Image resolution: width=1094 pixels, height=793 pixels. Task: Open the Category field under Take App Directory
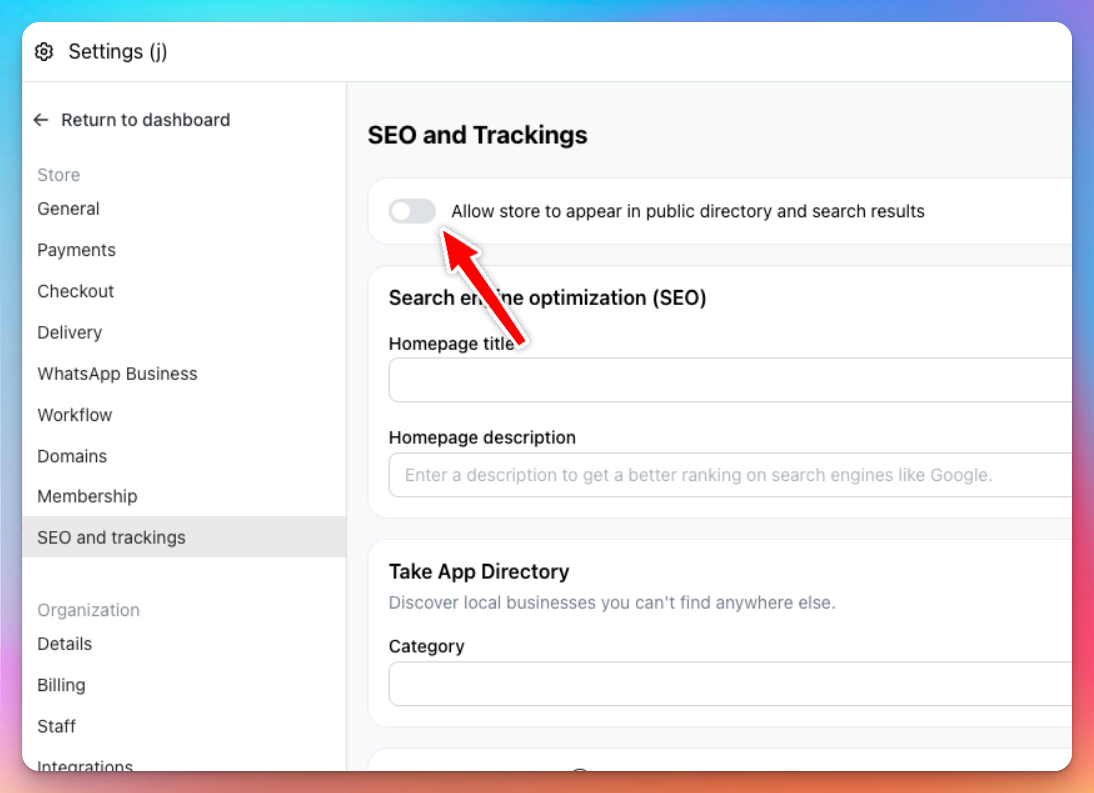pos(730,684)
